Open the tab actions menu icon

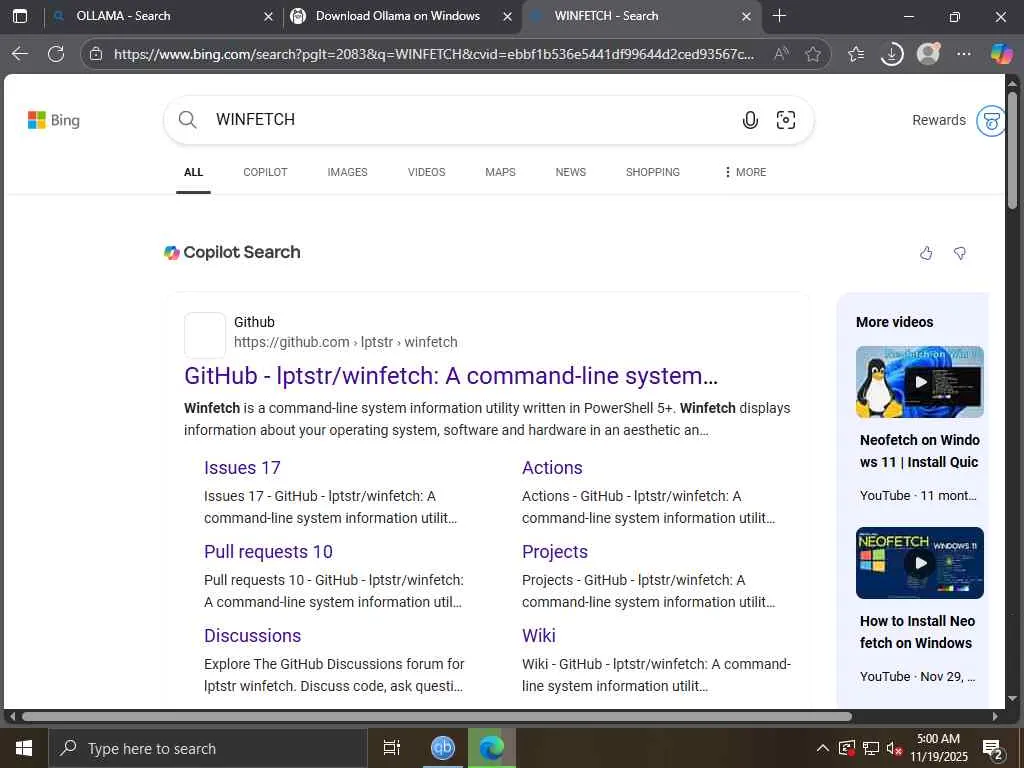20,16
